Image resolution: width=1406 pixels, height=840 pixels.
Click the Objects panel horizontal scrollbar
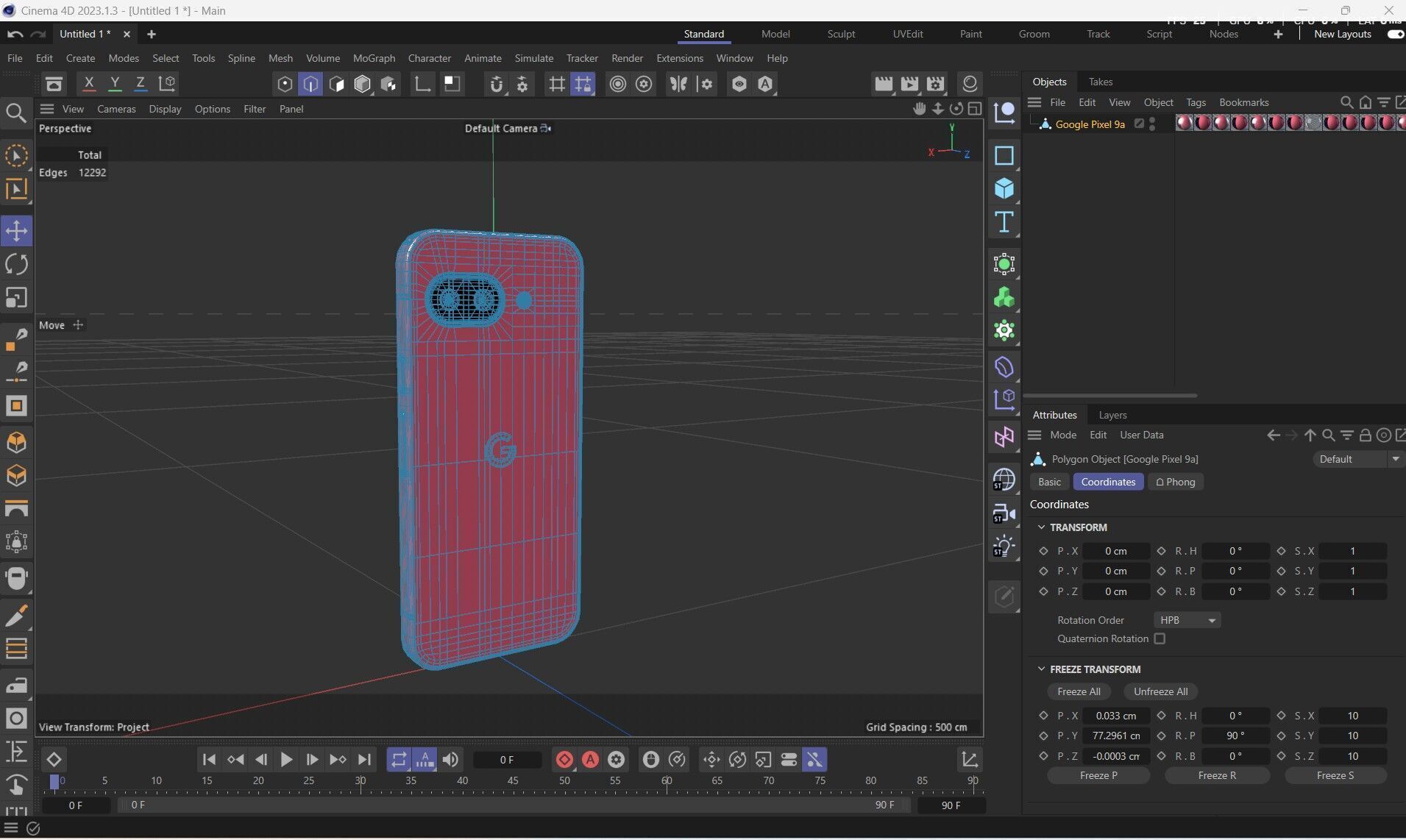point(1109,396)
